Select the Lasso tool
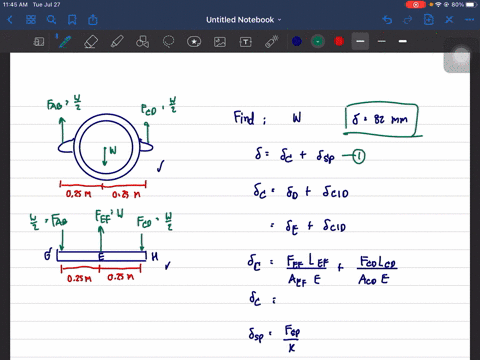This screenshot has width=480, height=360. (x=168, y=42)
